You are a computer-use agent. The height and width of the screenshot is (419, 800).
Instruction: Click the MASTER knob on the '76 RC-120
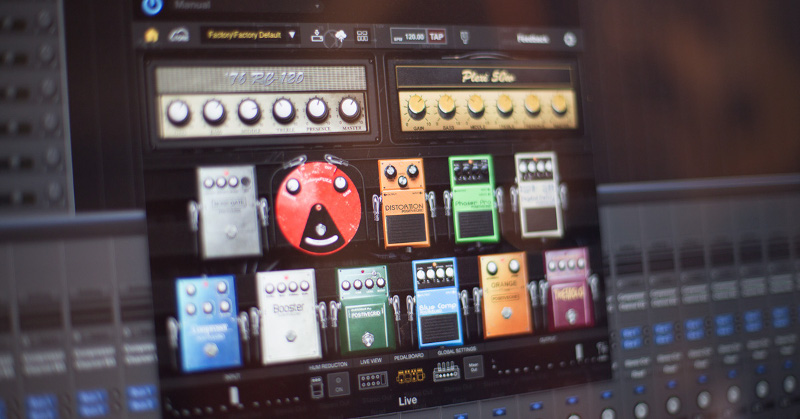point(349,109)
